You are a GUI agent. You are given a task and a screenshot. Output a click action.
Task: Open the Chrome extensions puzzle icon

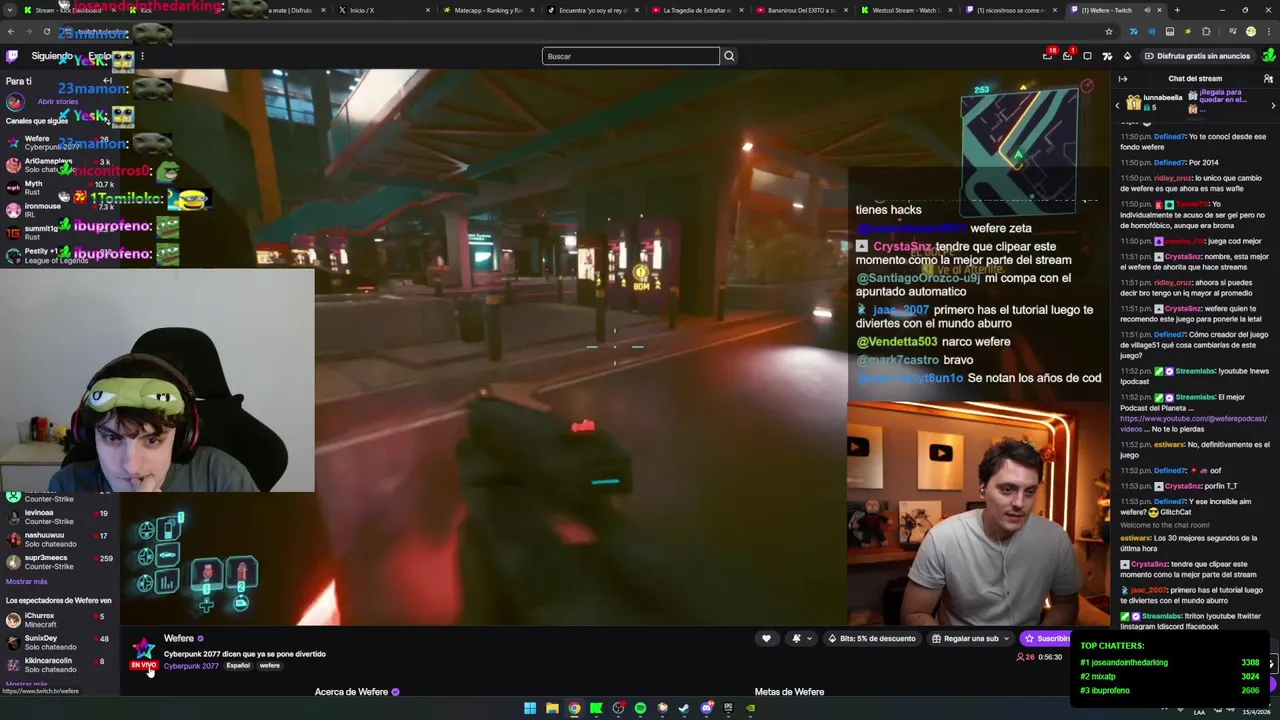[1206, 32]
